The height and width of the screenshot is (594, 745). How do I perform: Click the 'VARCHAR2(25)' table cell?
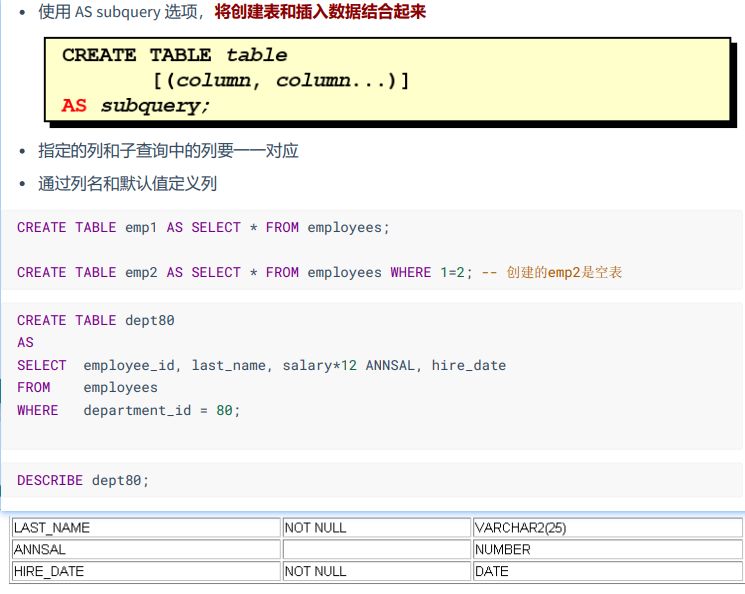608,527
